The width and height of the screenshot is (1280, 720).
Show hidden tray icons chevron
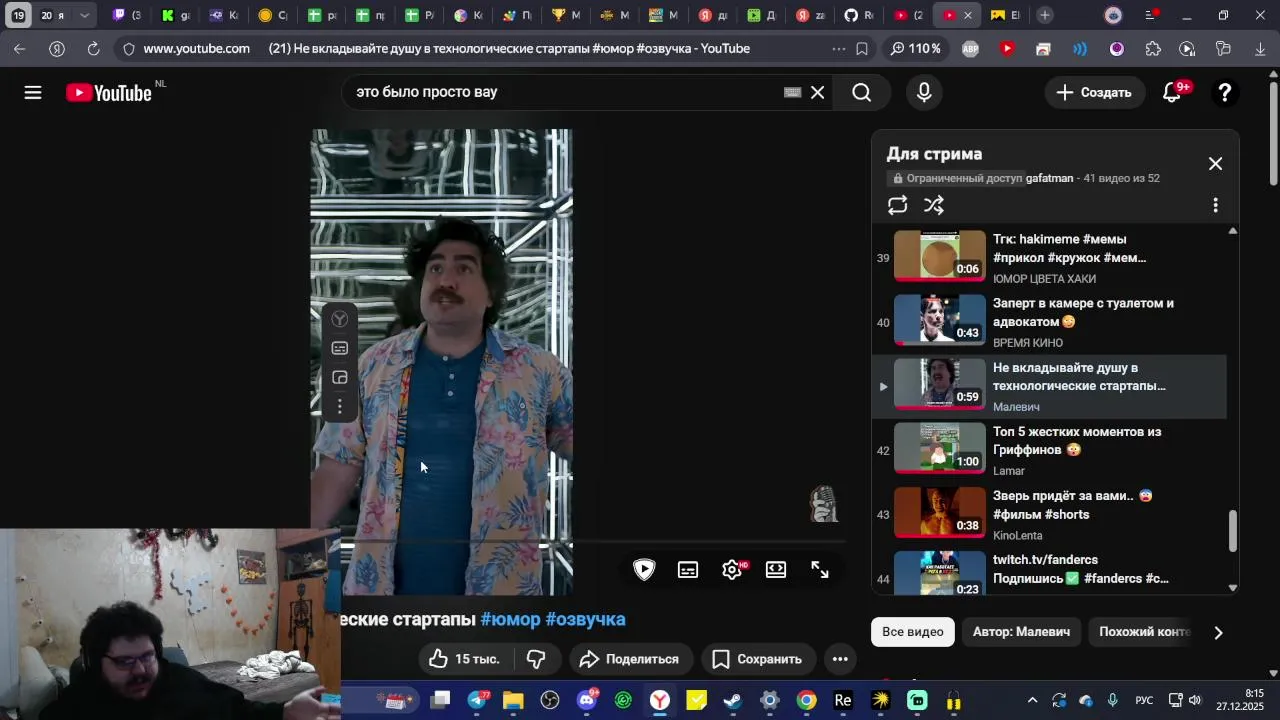point(1032,700)
